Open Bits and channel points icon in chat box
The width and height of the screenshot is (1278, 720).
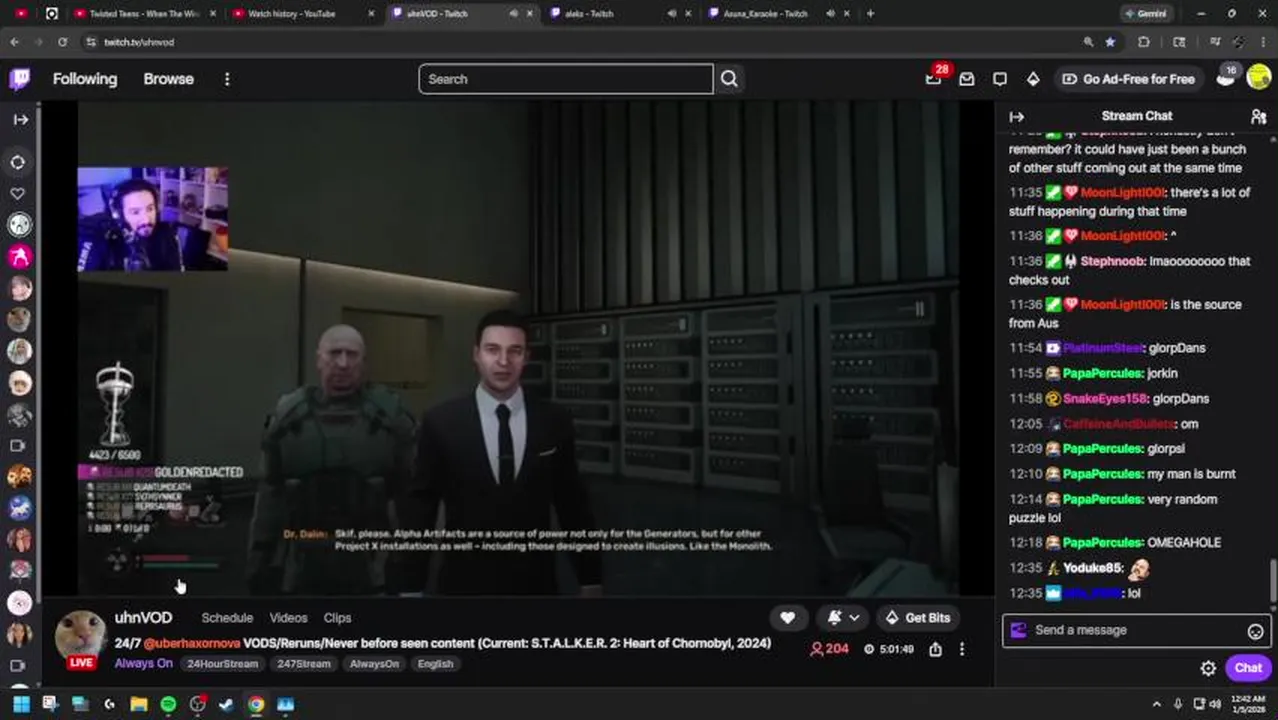point(1019,630)
